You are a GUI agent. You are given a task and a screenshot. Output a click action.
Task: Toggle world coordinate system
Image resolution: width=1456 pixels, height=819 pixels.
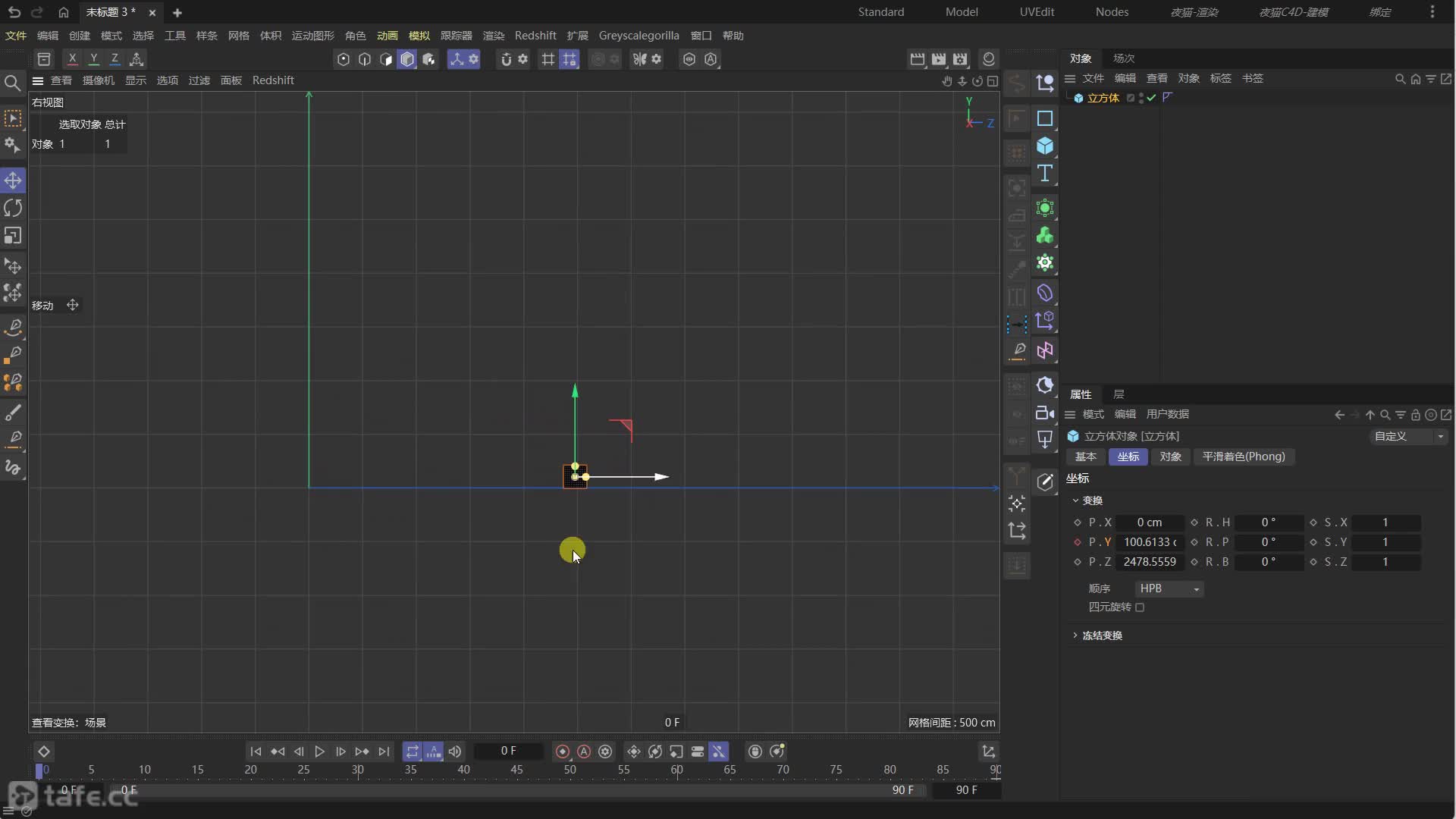136,59
